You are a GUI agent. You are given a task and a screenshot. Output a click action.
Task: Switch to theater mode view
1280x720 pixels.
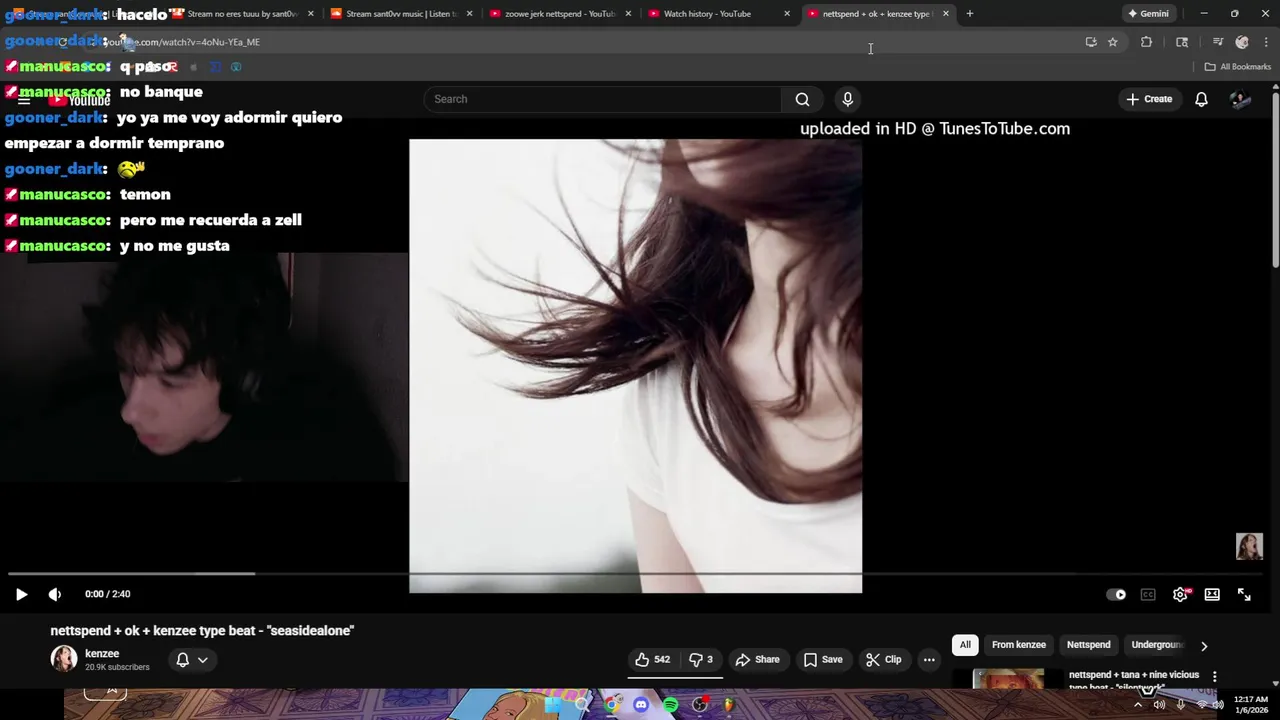pyautogui.click(x=1212, y=594)
